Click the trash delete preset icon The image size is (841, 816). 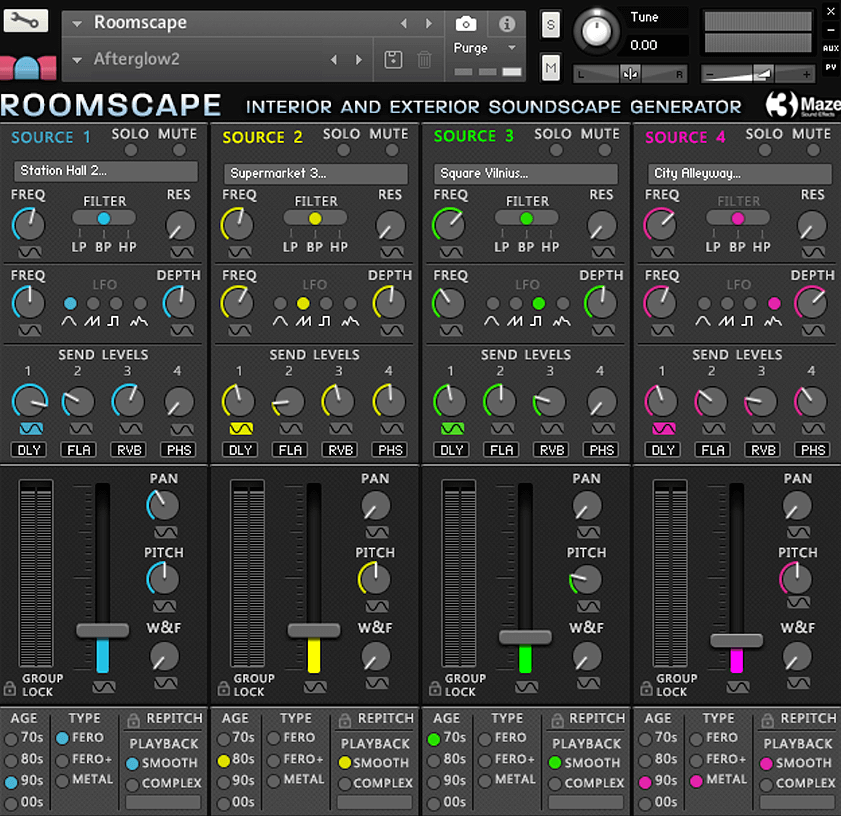point(424,60)
